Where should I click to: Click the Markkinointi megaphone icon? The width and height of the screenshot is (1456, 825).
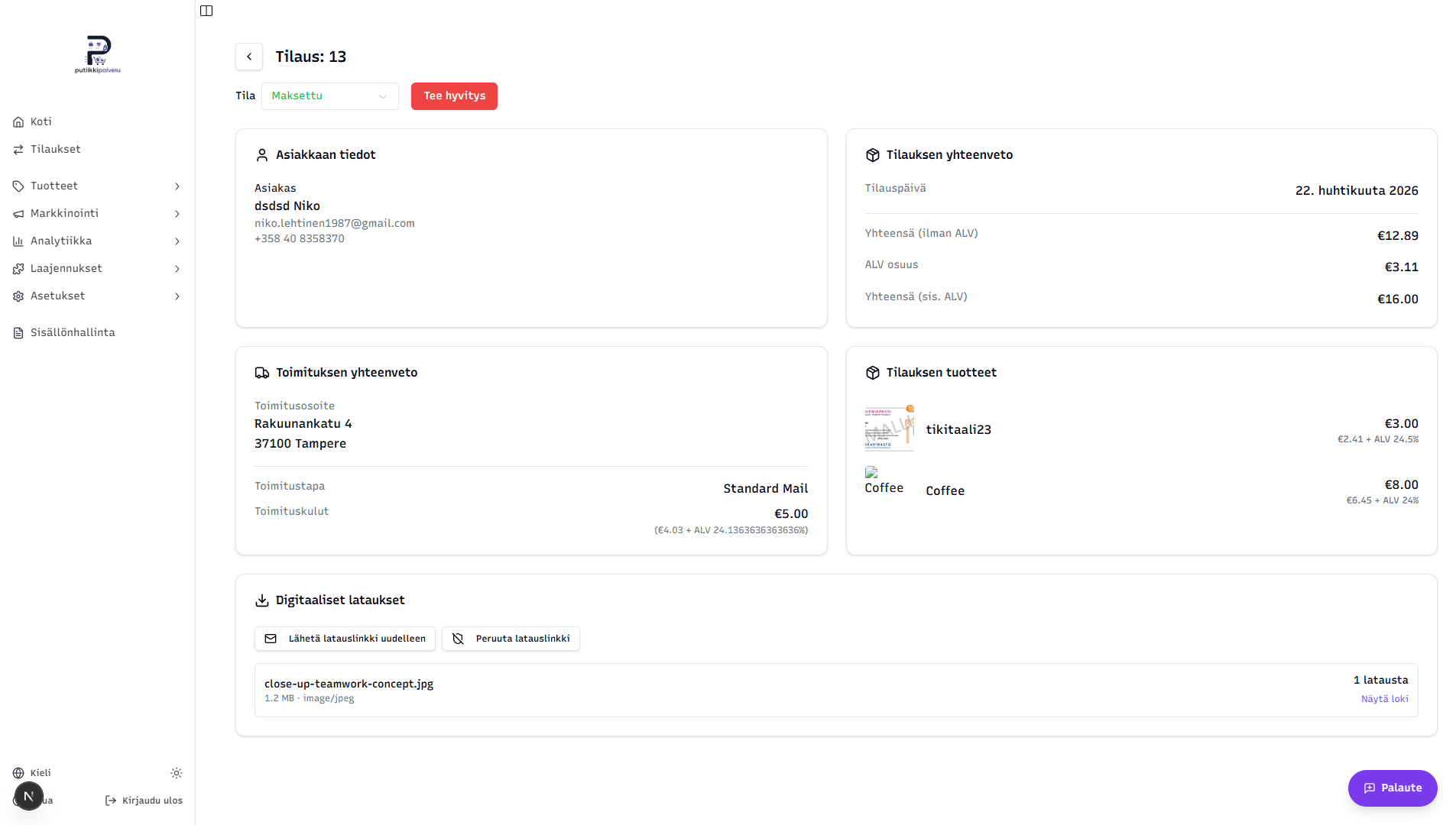pos(18,214)
